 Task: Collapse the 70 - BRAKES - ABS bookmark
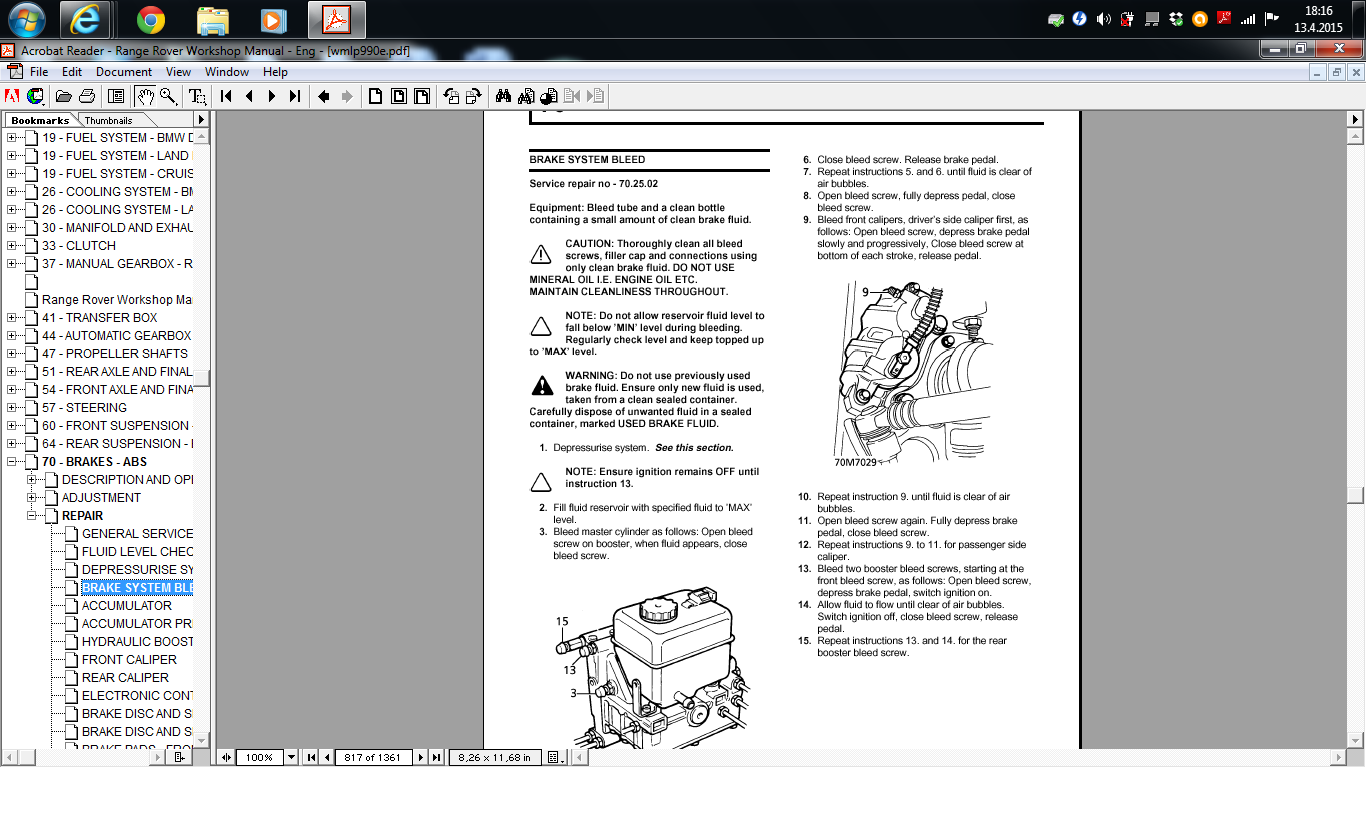click(12, 462)
